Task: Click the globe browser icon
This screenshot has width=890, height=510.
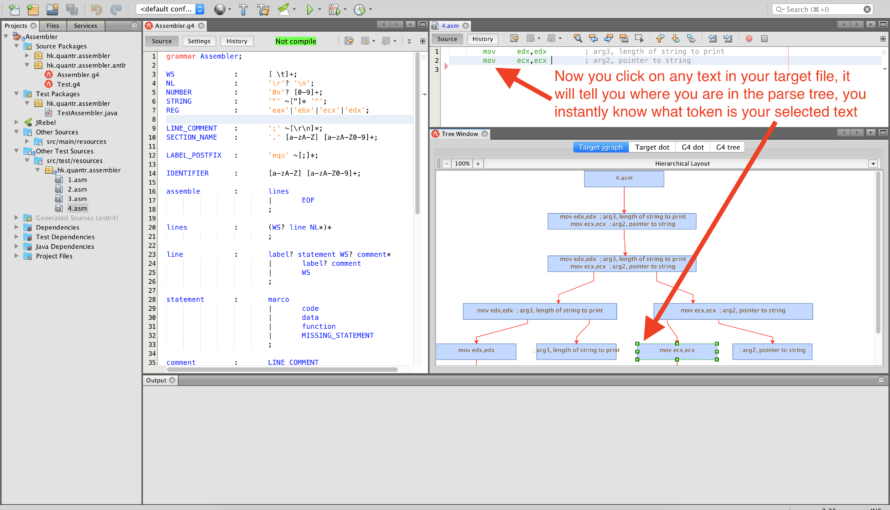Action: (220, 9)
